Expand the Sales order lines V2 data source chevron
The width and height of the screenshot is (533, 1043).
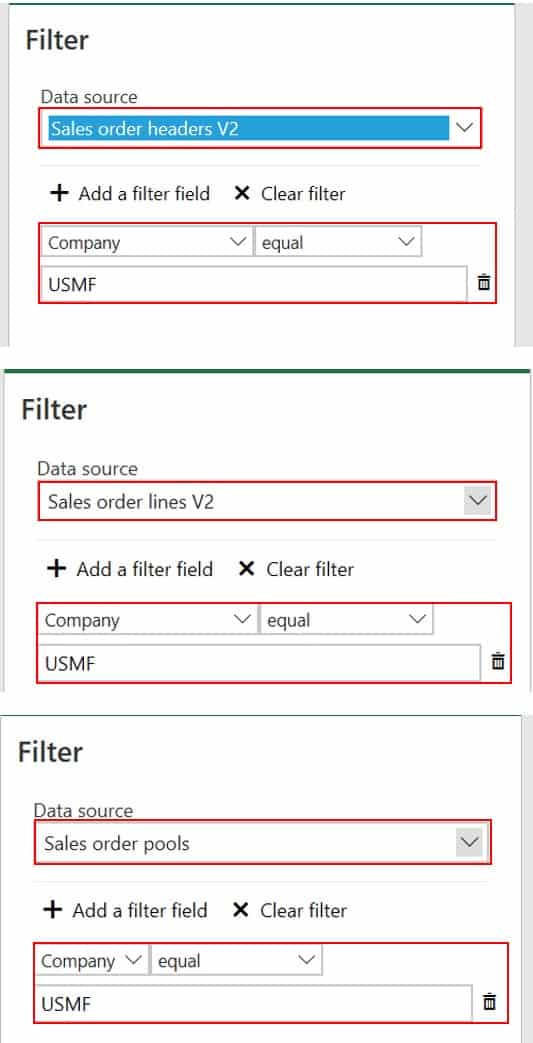tap(477, 501)
